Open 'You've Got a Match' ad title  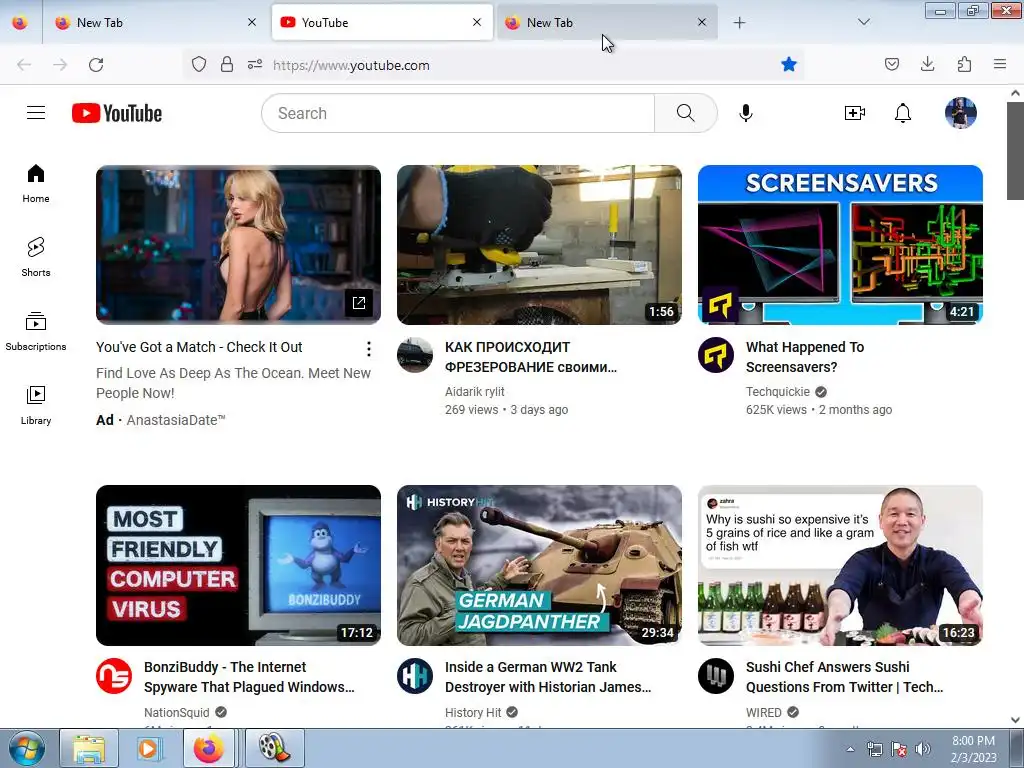tap(199, 347)
